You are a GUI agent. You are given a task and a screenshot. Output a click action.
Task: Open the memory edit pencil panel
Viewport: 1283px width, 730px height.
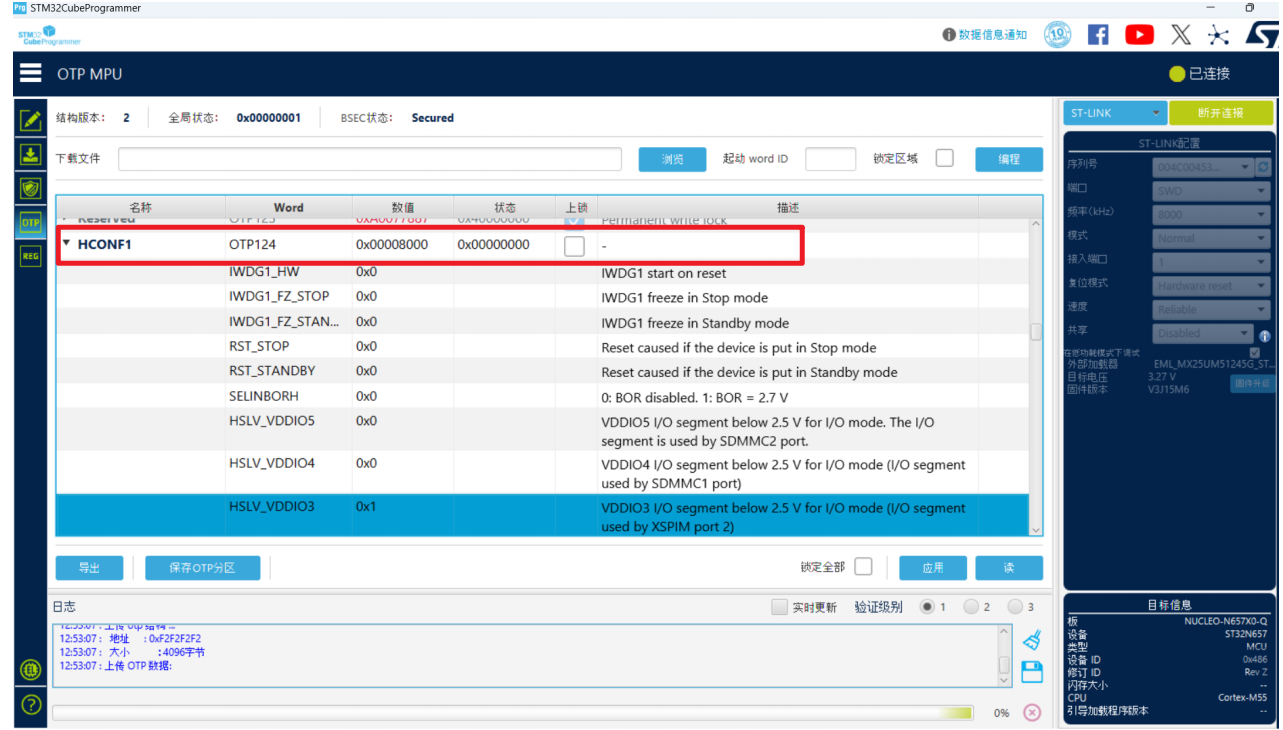click(30, 120)
